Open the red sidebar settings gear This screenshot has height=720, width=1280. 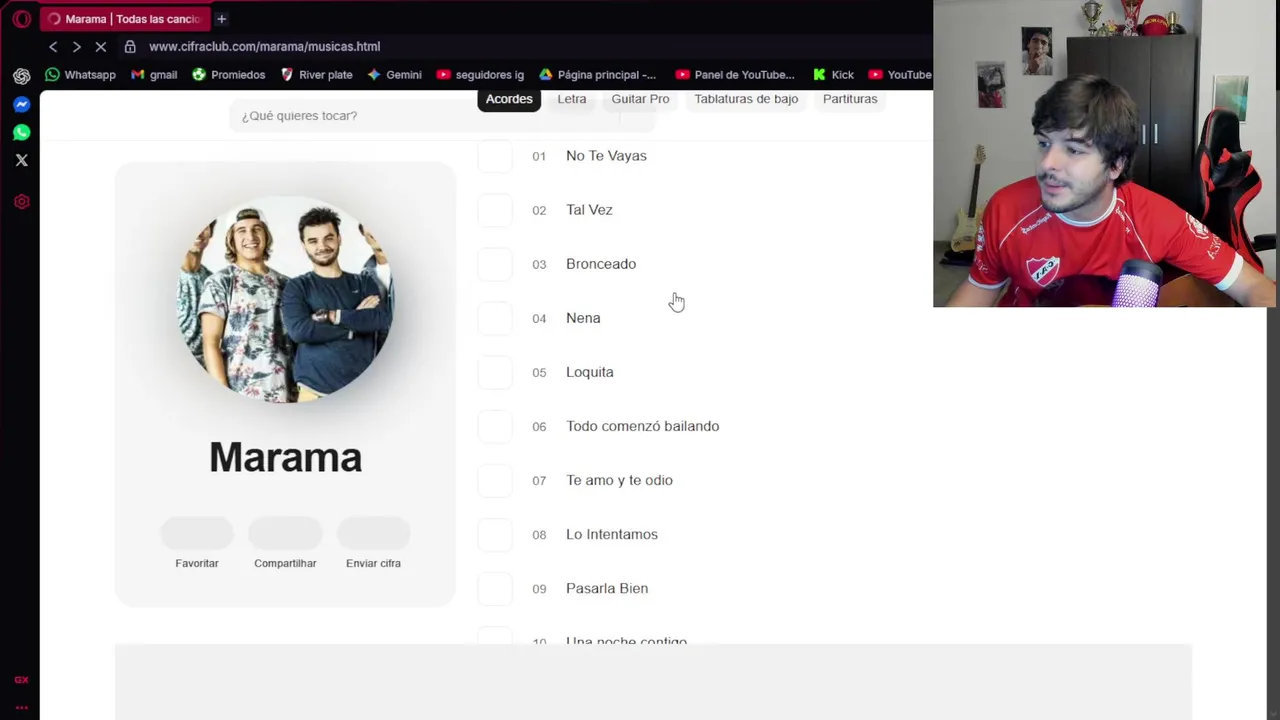21,202
